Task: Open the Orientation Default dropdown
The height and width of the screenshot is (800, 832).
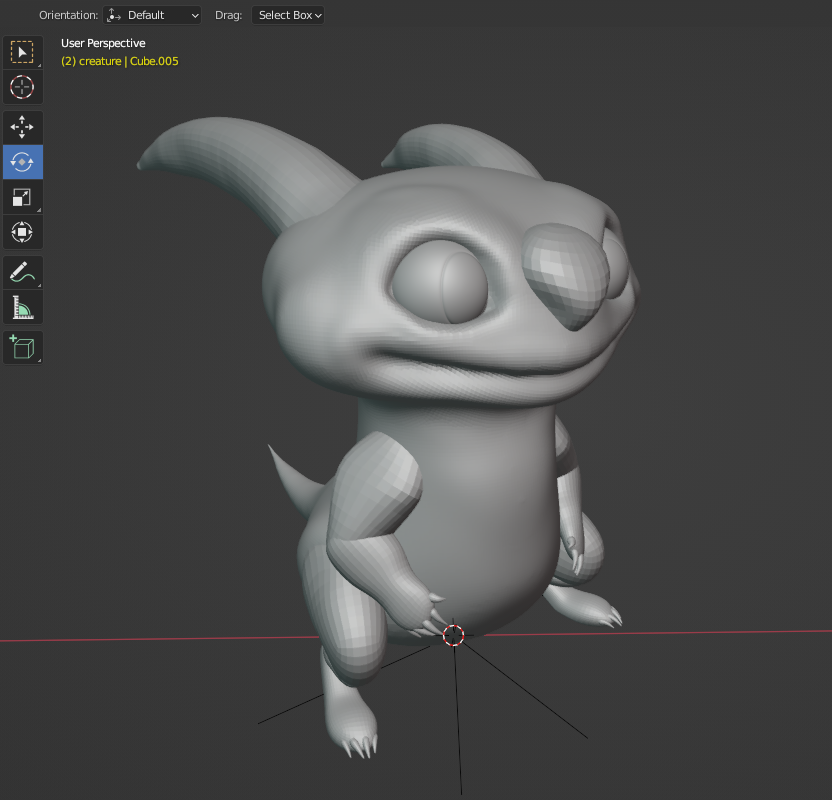Action: [152, 15]
